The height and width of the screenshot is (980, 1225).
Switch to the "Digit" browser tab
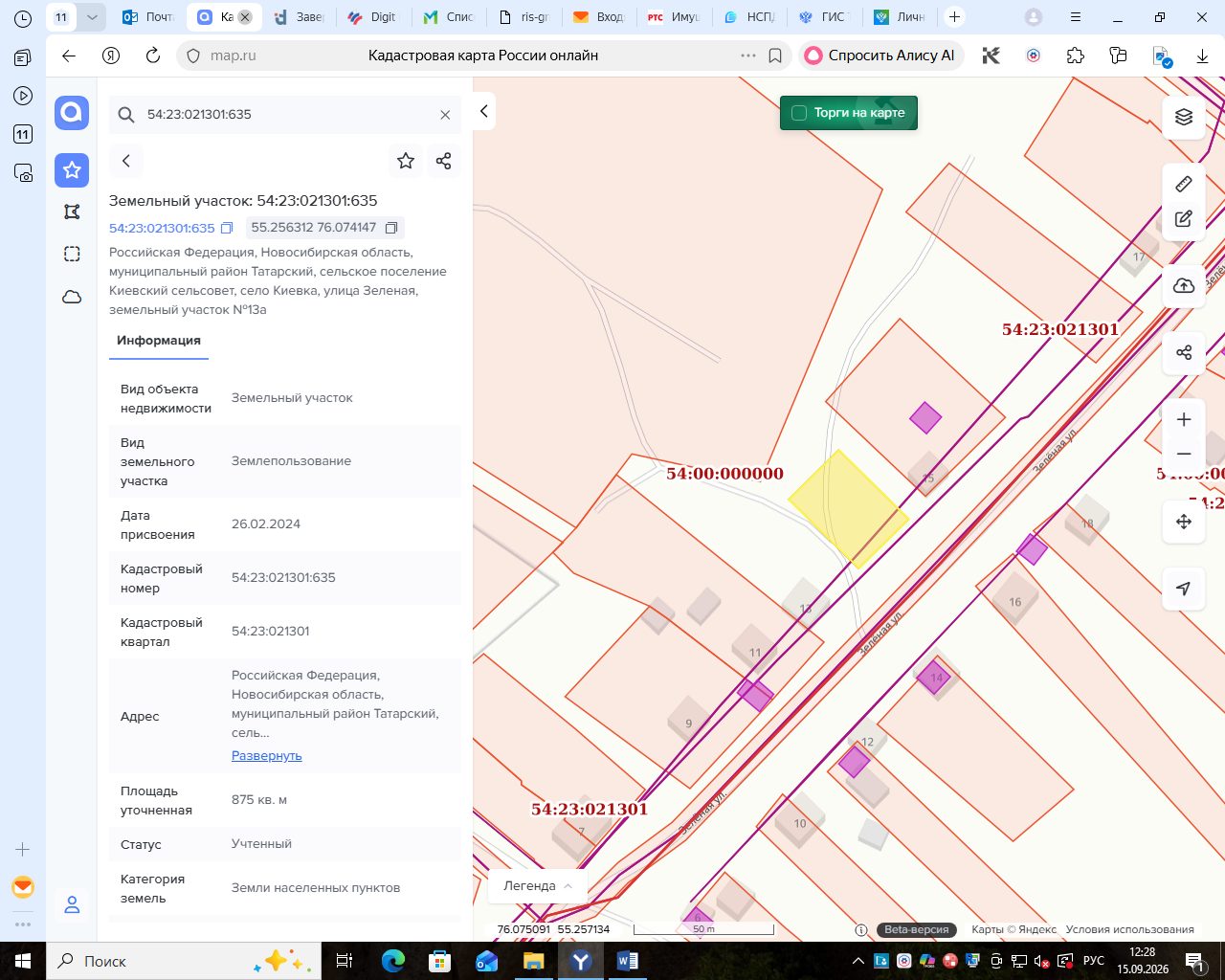(372, 17)
